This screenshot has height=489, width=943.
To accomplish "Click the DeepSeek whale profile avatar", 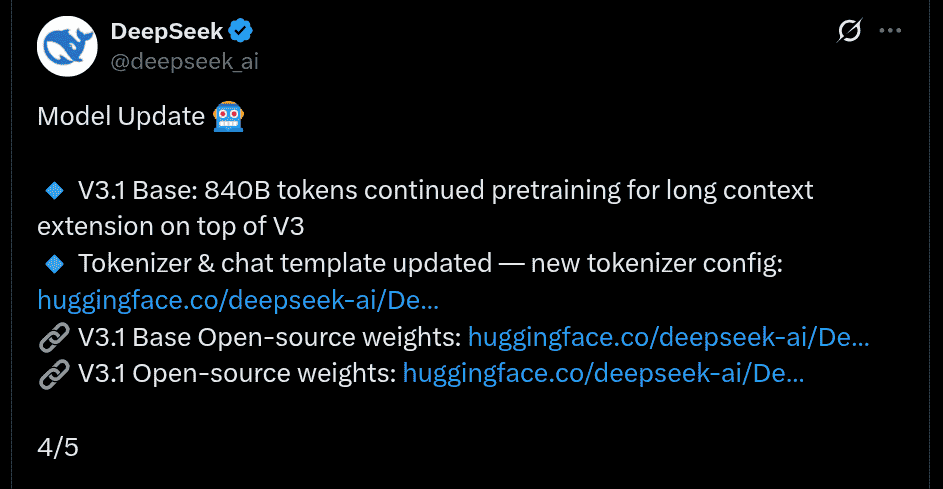I will 68,45.
